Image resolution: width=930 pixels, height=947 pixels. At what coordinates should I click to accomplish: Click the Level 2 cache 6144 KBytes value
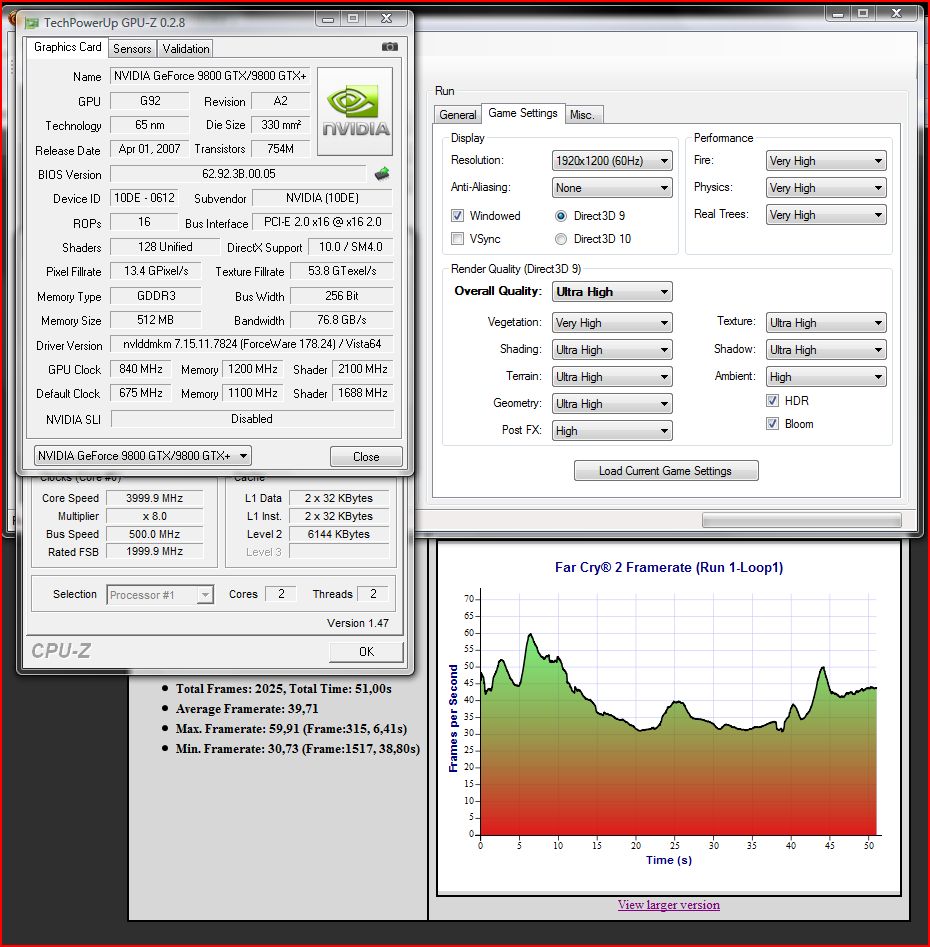pyautogui.click(x=339, y=534)
